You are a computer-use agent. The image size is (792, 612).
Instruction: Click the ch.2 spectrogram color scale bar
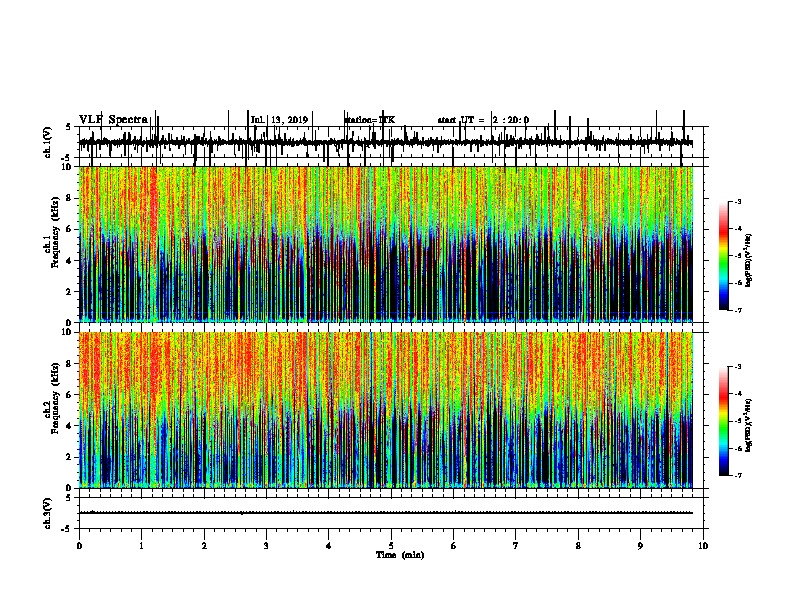tap(723, 421)
